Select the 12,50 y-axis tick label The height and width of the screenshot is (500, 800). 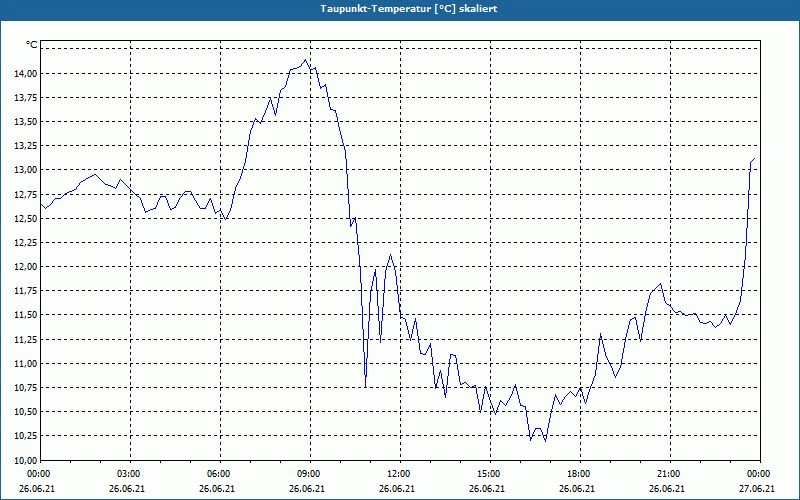(x=24, y=218)
